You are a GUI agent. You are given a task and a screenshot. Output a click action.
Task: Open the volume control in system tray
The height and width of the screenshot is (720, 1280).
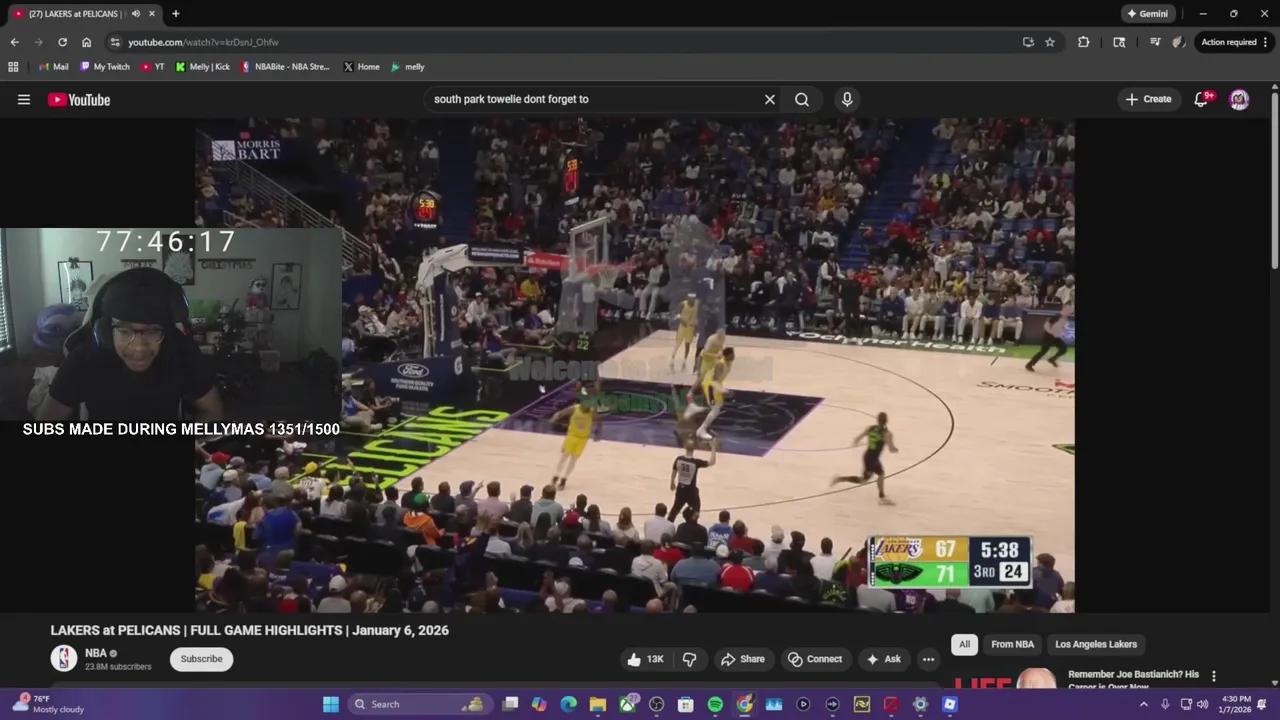tap(1202, 704)
